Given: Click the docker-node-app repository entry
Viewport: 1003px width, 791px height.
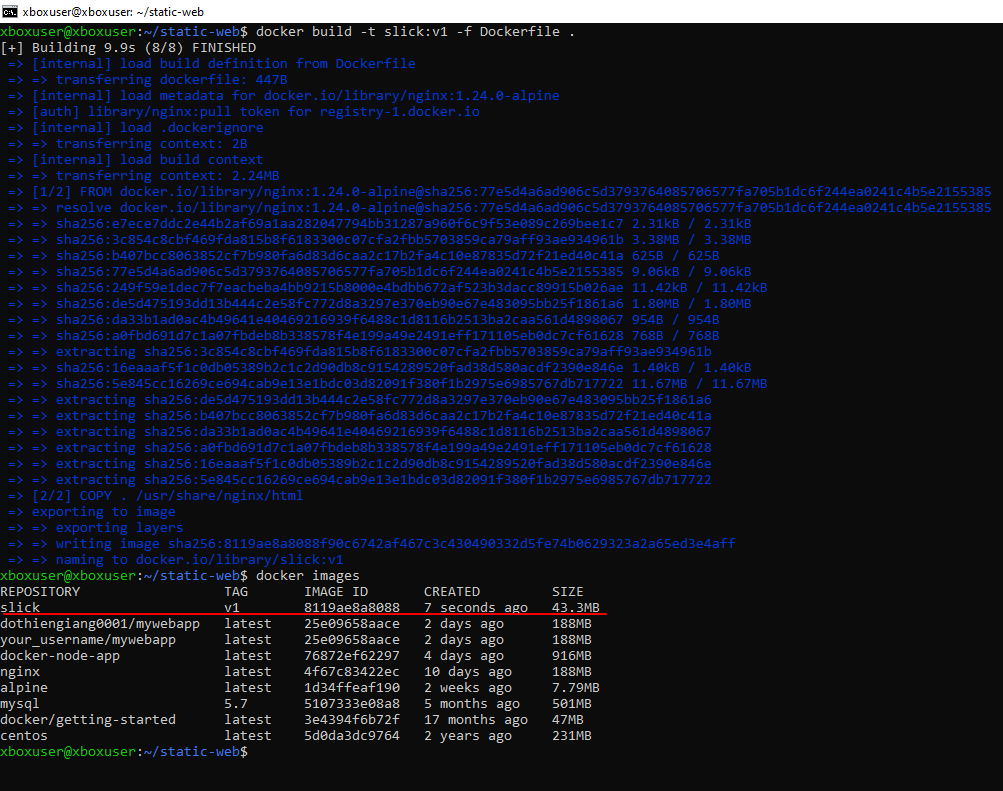Looking at the screenshot, I should coord(60,656).
